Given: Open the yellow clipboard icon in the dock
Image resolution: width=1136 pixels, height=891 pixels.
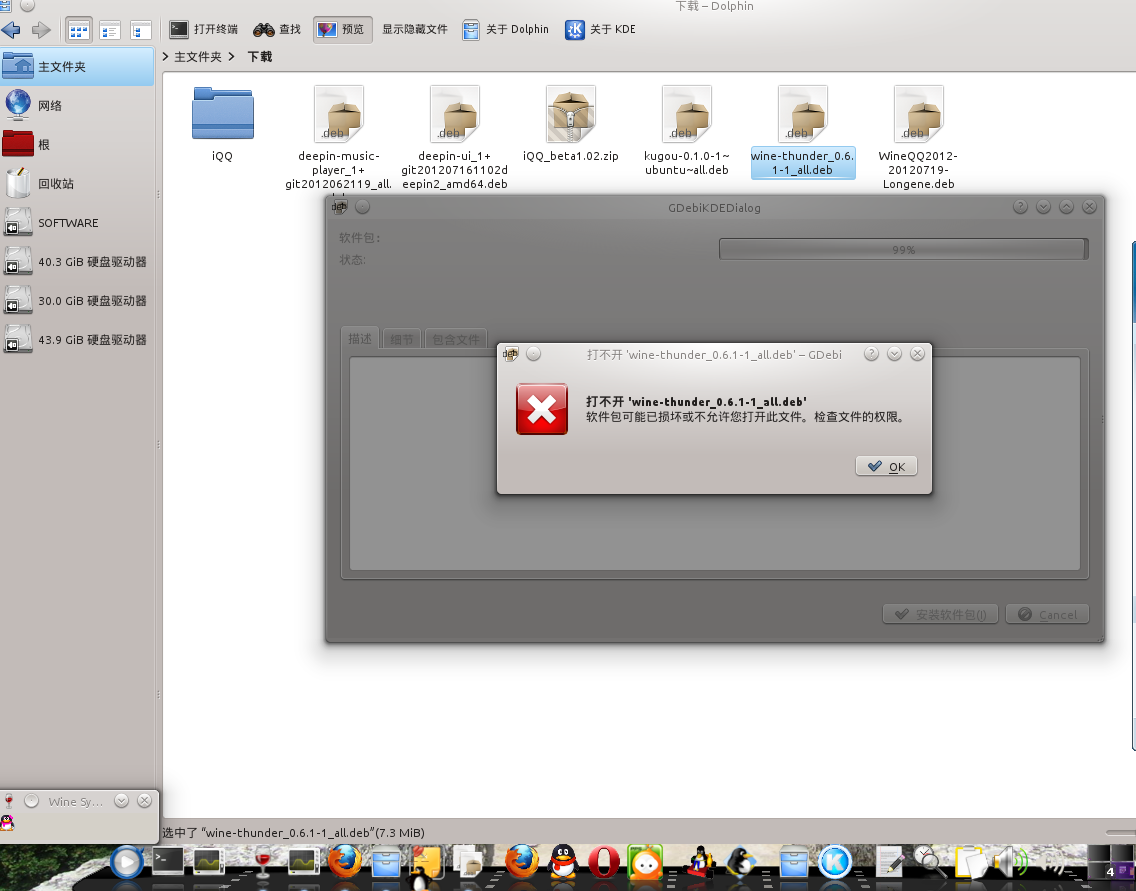Looking at the screenshot, I should 971,863.
